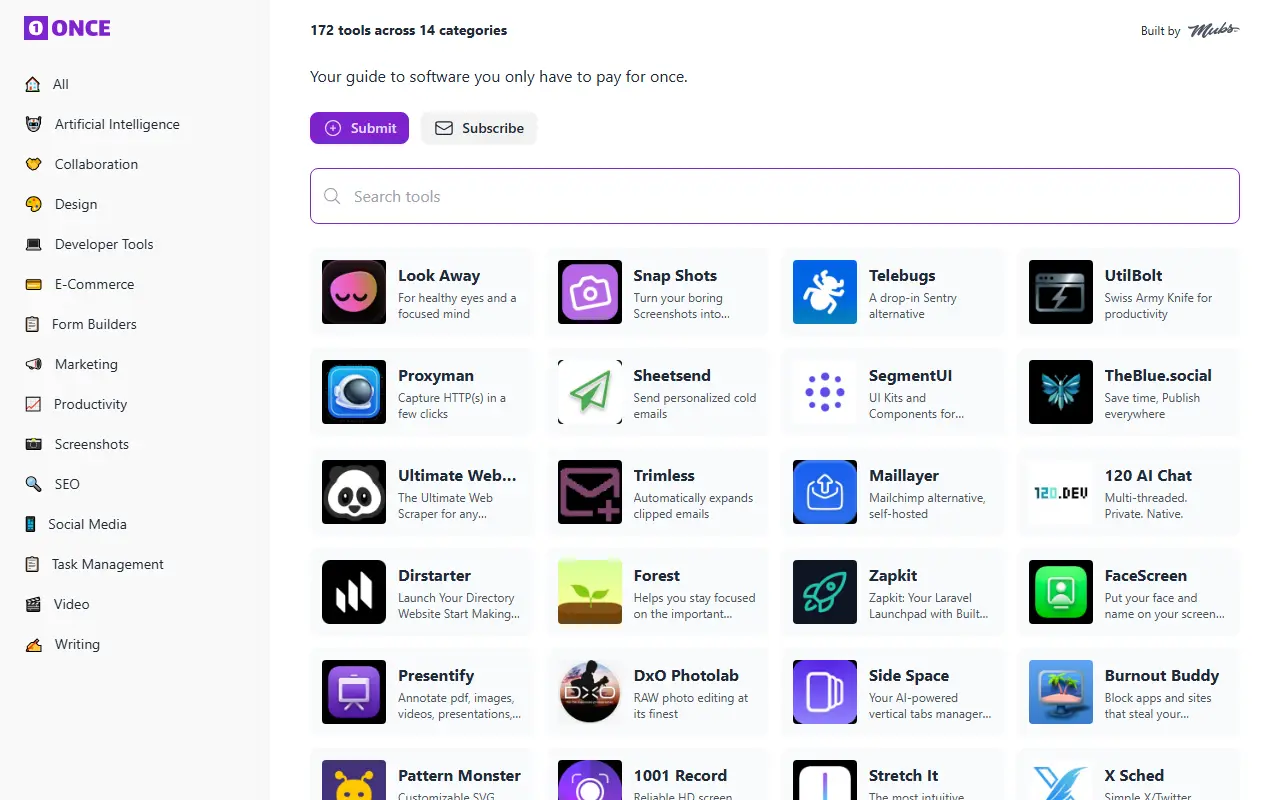Open the Ultimate Web panda icon
This screenshot has width=1280, height=800.
354,492
